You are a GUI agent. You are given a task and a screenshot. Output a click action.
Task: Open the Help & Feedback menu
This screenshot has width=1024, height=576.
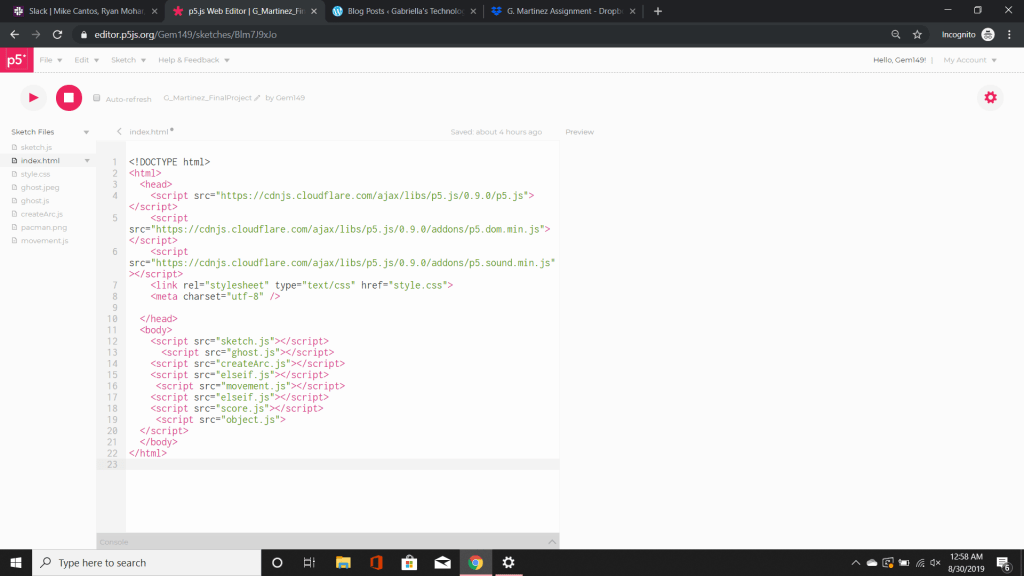coord(193,60)
